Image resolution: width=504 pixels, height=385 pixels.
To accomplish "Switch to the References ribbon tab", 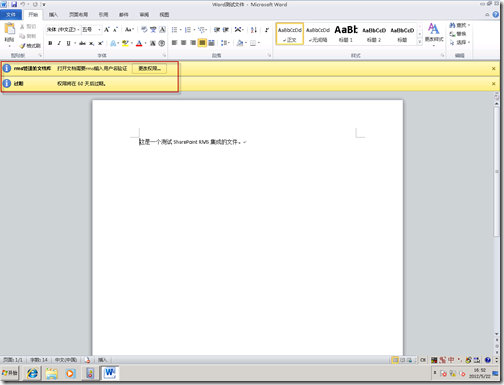I will [x=103, y=15].
